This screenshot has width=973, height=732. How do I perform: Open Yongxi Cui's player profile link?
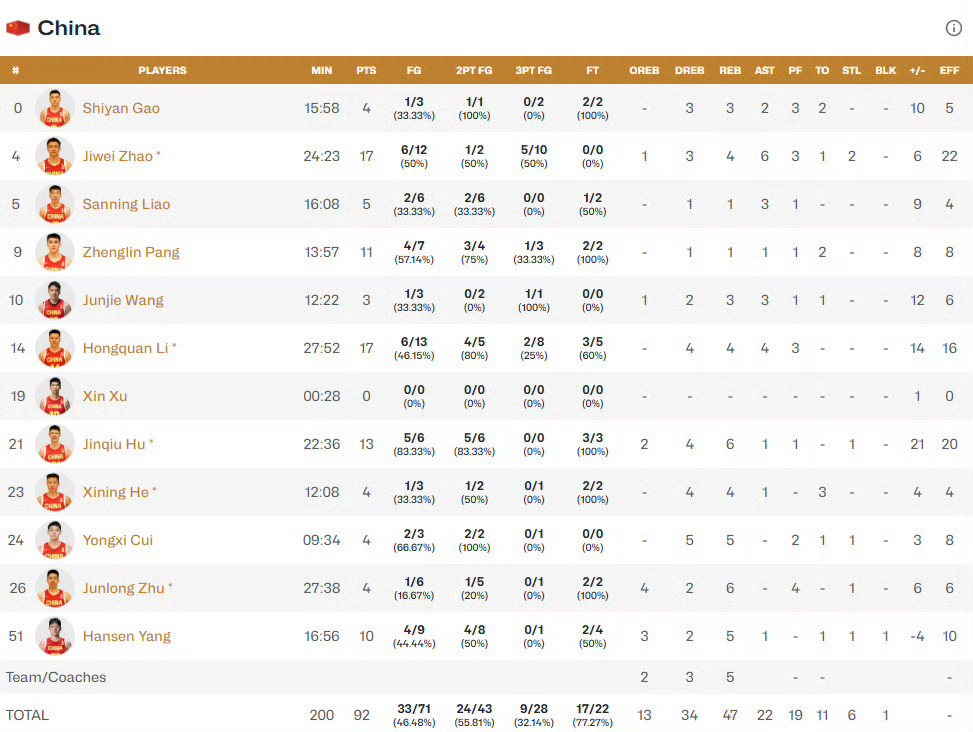point(117,540)
